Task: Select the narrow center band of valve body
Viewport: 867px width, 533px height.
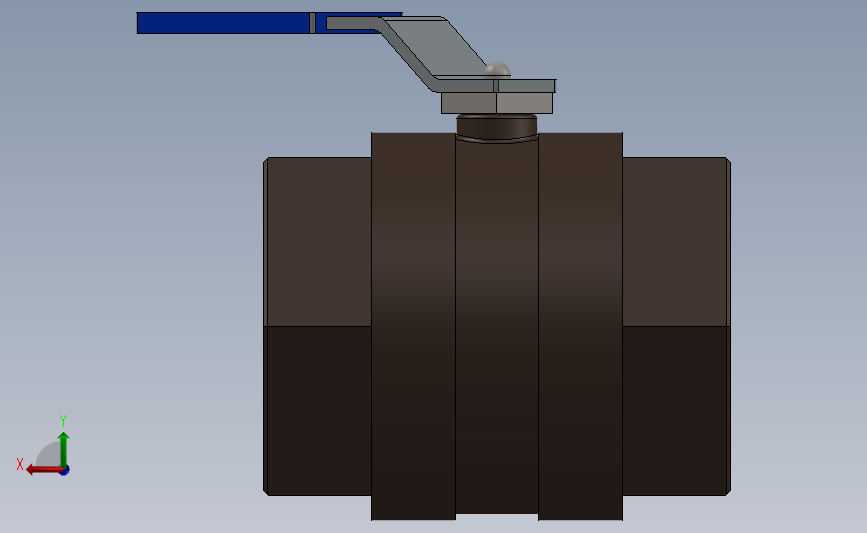Action: pos(497,326)
